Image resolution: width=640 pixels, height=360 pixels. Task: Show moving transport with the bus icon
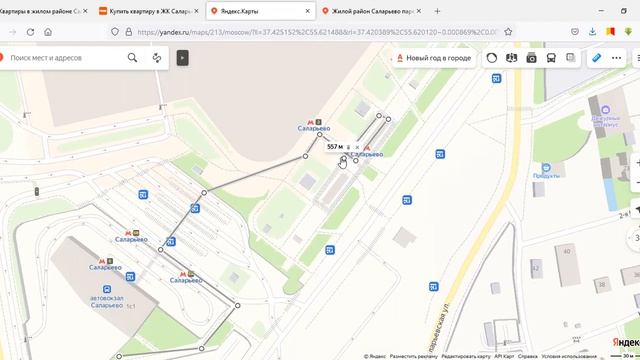click(x=551, y=58)
